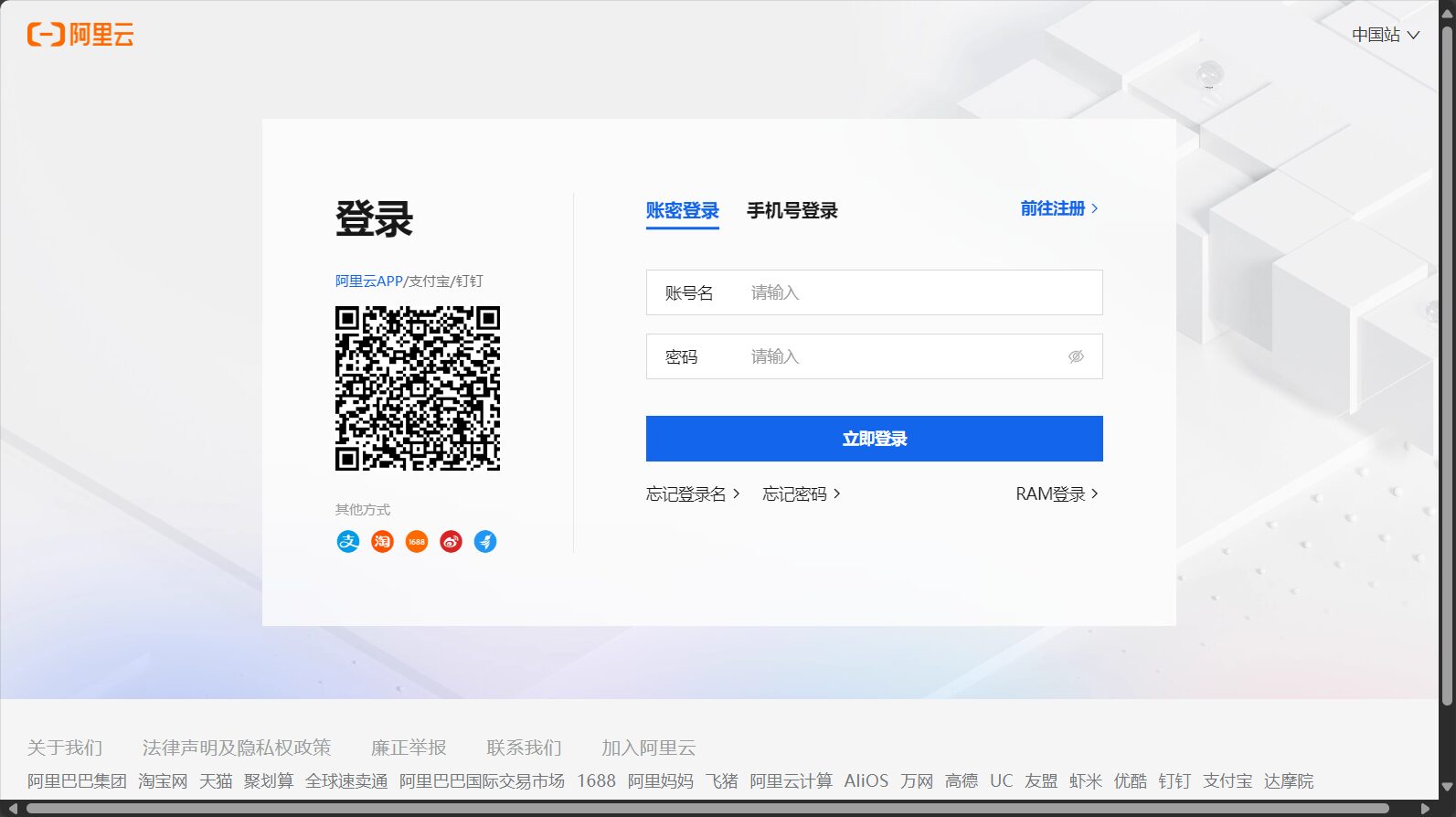Sign in with Alipay icon

coord(348,541)
